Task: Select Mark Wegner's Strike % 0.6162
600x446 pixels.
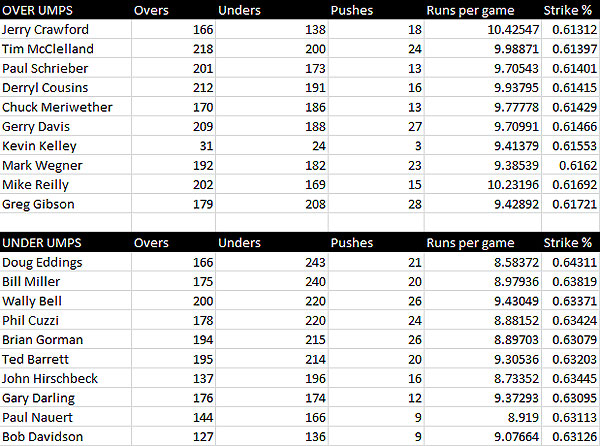Action: coord(571,165)
